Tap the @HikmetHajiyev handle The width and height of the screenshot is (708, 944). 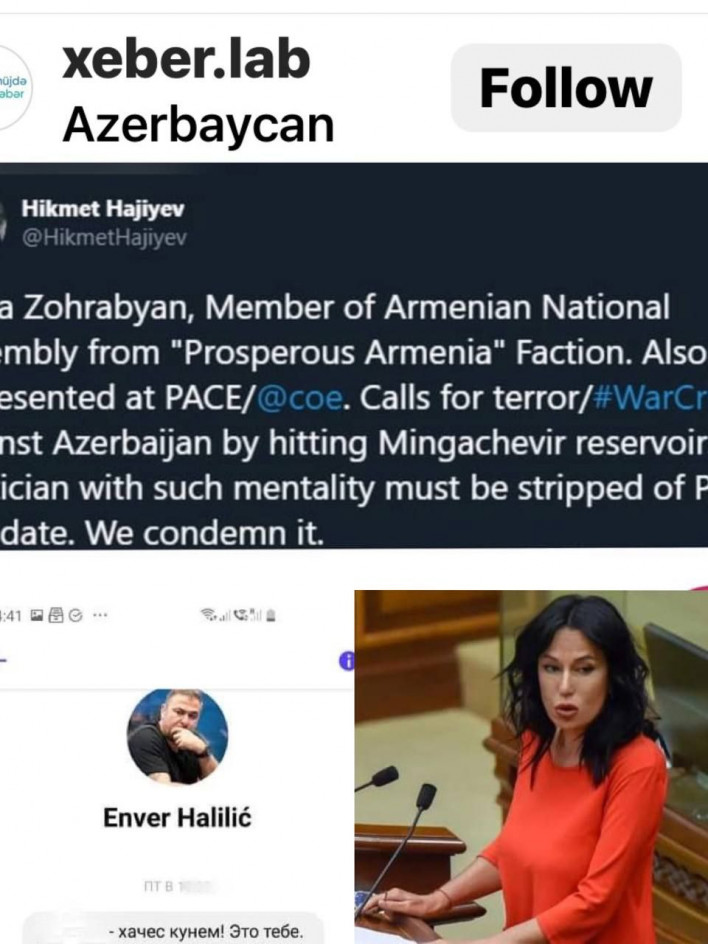pos(104,238)
